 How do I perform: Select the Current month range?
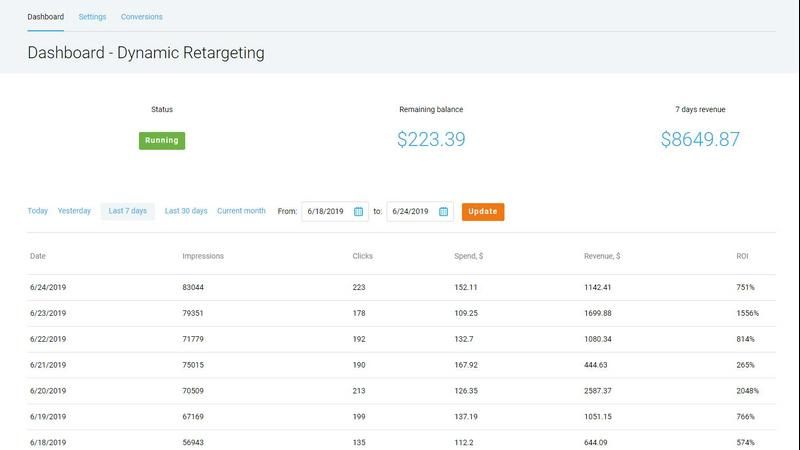(241, 211)
